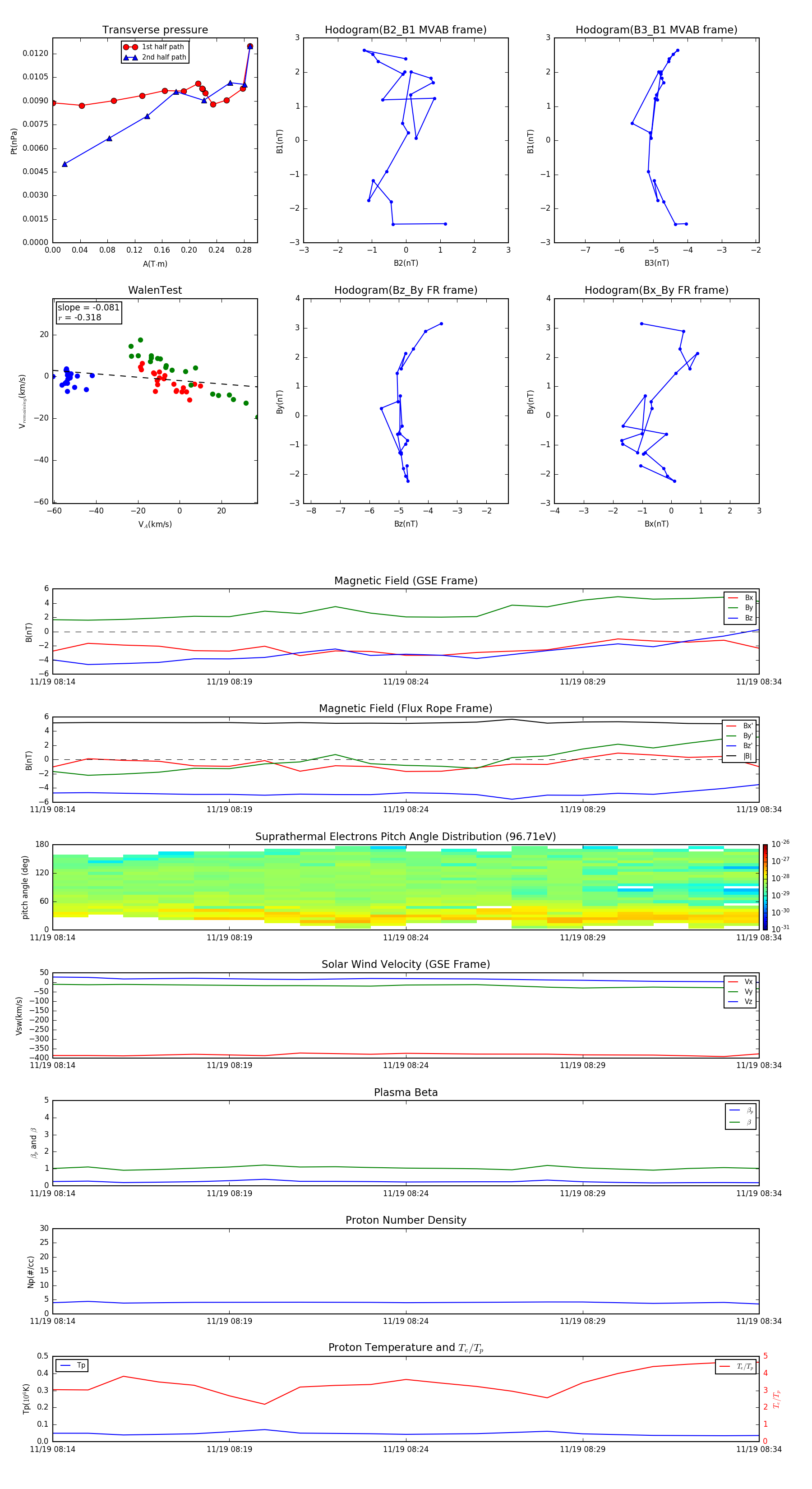Click the 'Vx' legend entry in velocity plot
812x1489 pixels.
[741, 982]
